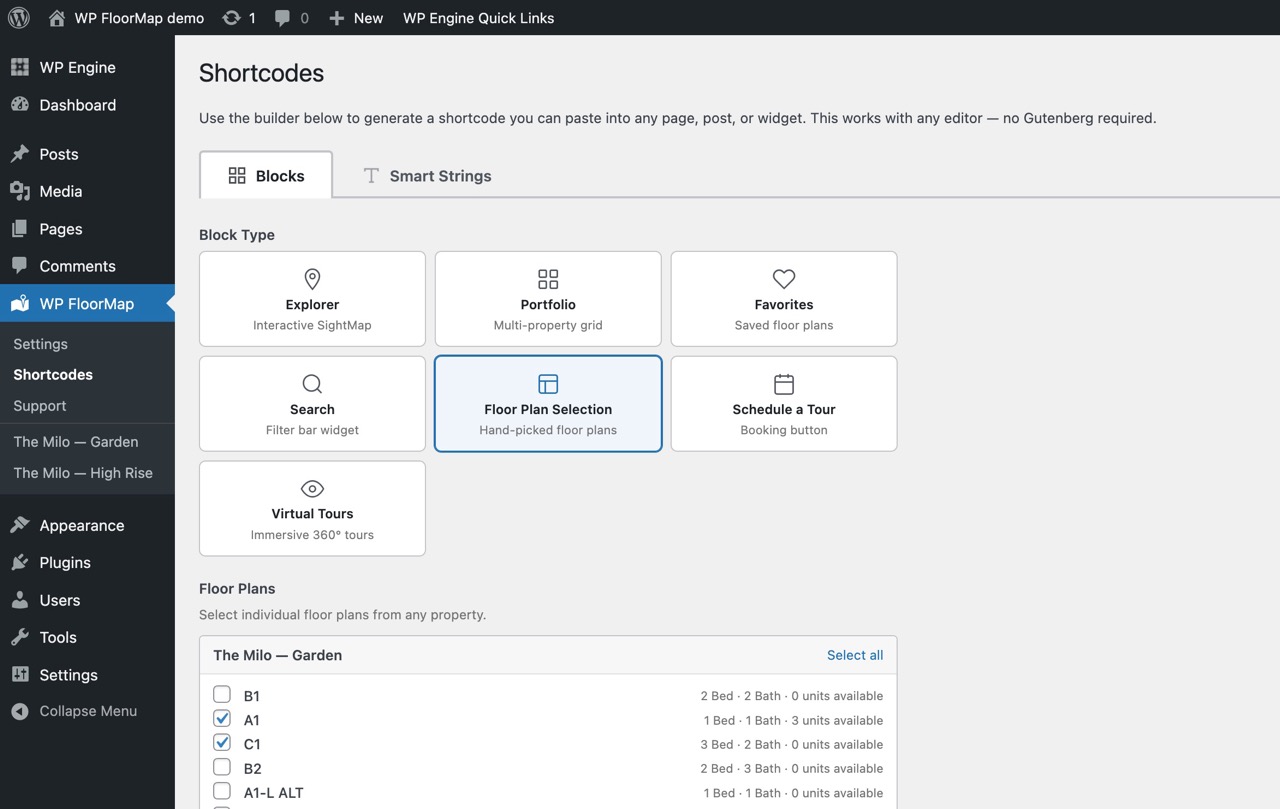Enable the A1-L ALT floor plan
This screenshot has width=1280, height=809.
(x=221, y=790)
